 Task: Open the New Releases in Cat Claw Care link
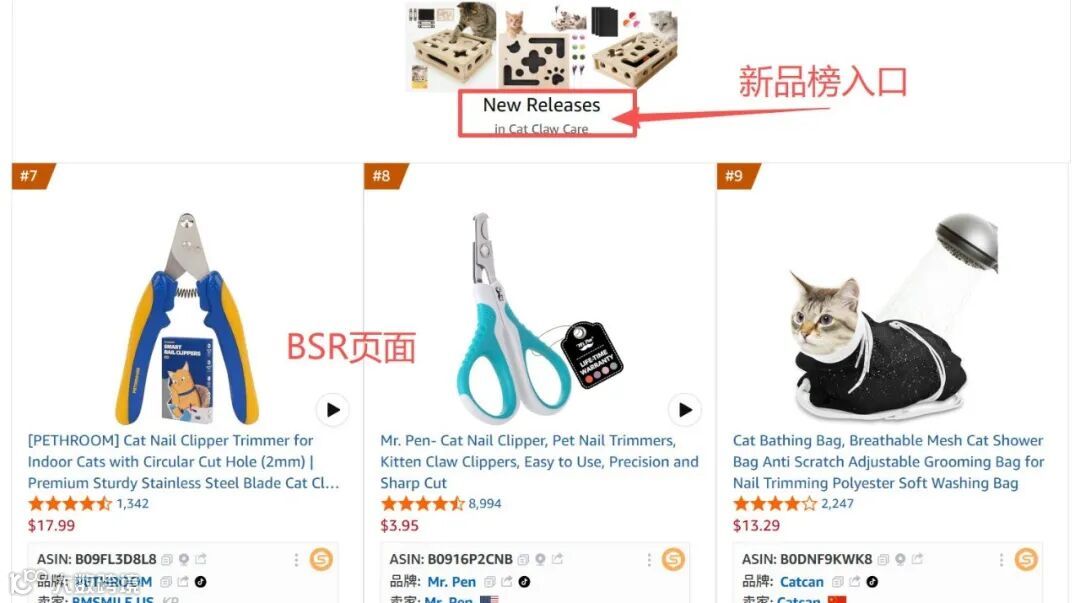click(541, 114)
